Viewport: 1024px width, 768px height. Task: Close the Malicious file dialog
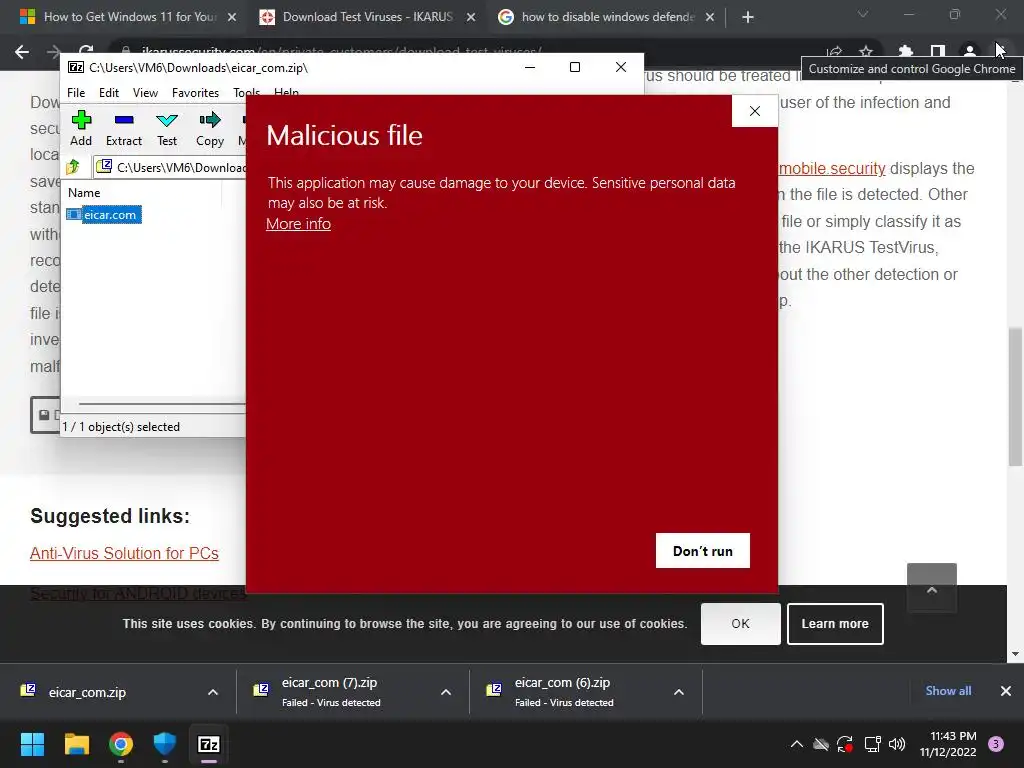click(754, 111)
